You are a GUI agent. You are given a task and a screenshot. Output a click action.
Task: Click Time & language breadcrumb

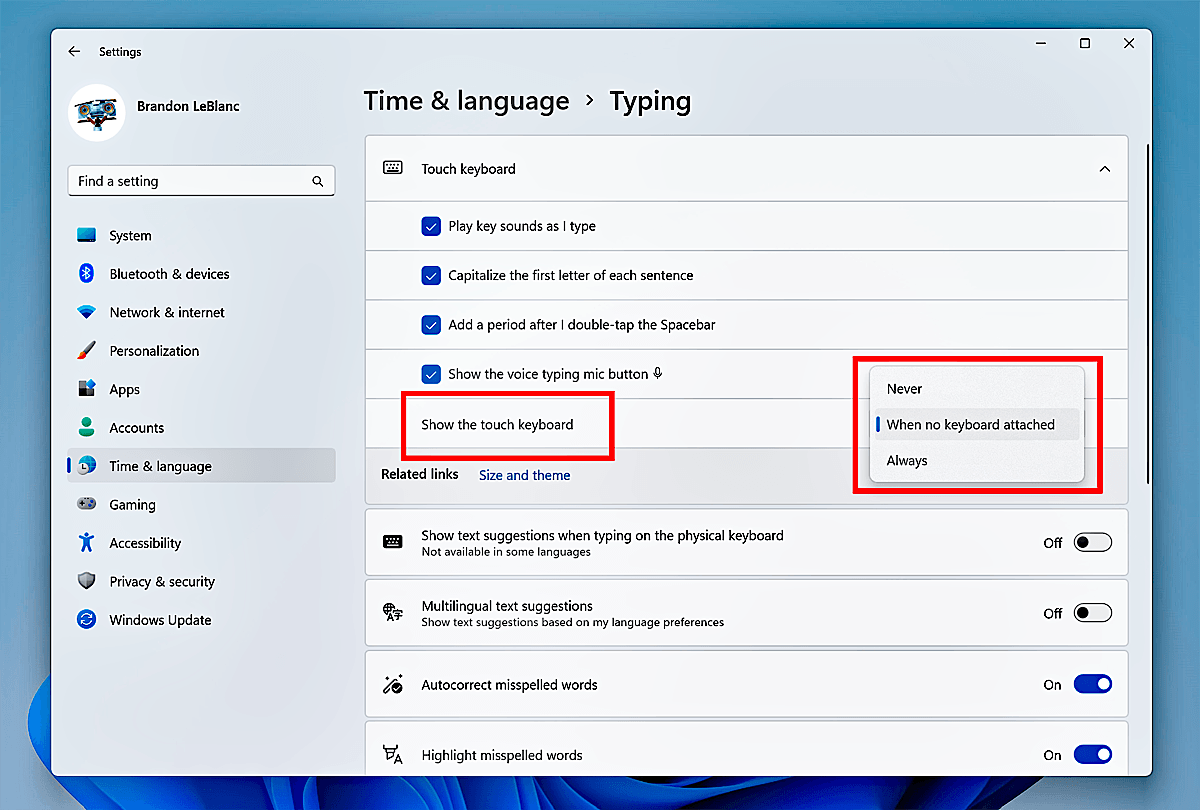(x=466, y=101)
